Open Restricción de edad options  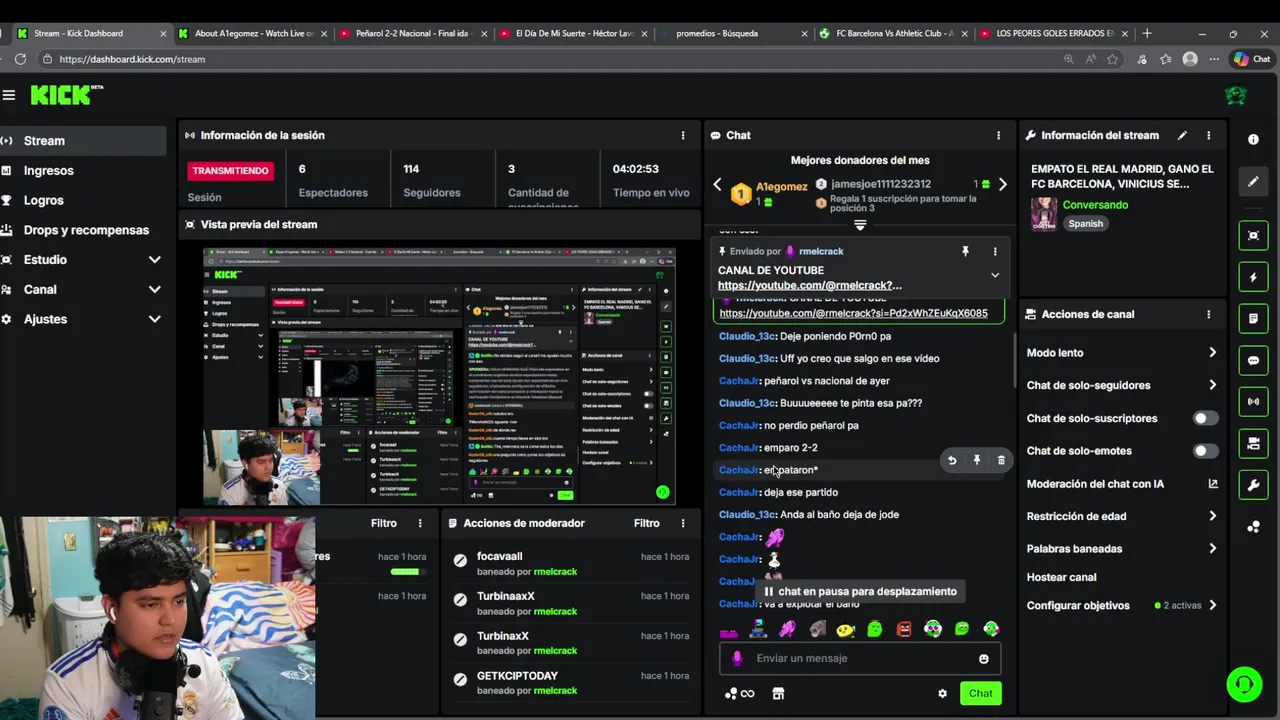pos(1212,516)
